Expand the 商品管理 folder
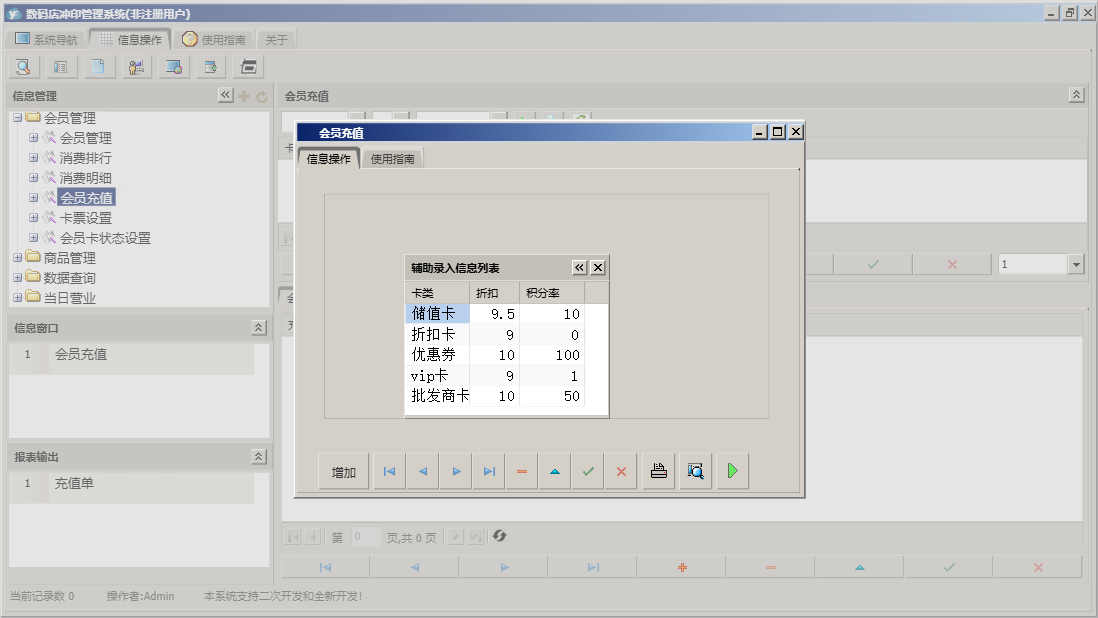Viewport: 1098px width, 618px height. 18,258
